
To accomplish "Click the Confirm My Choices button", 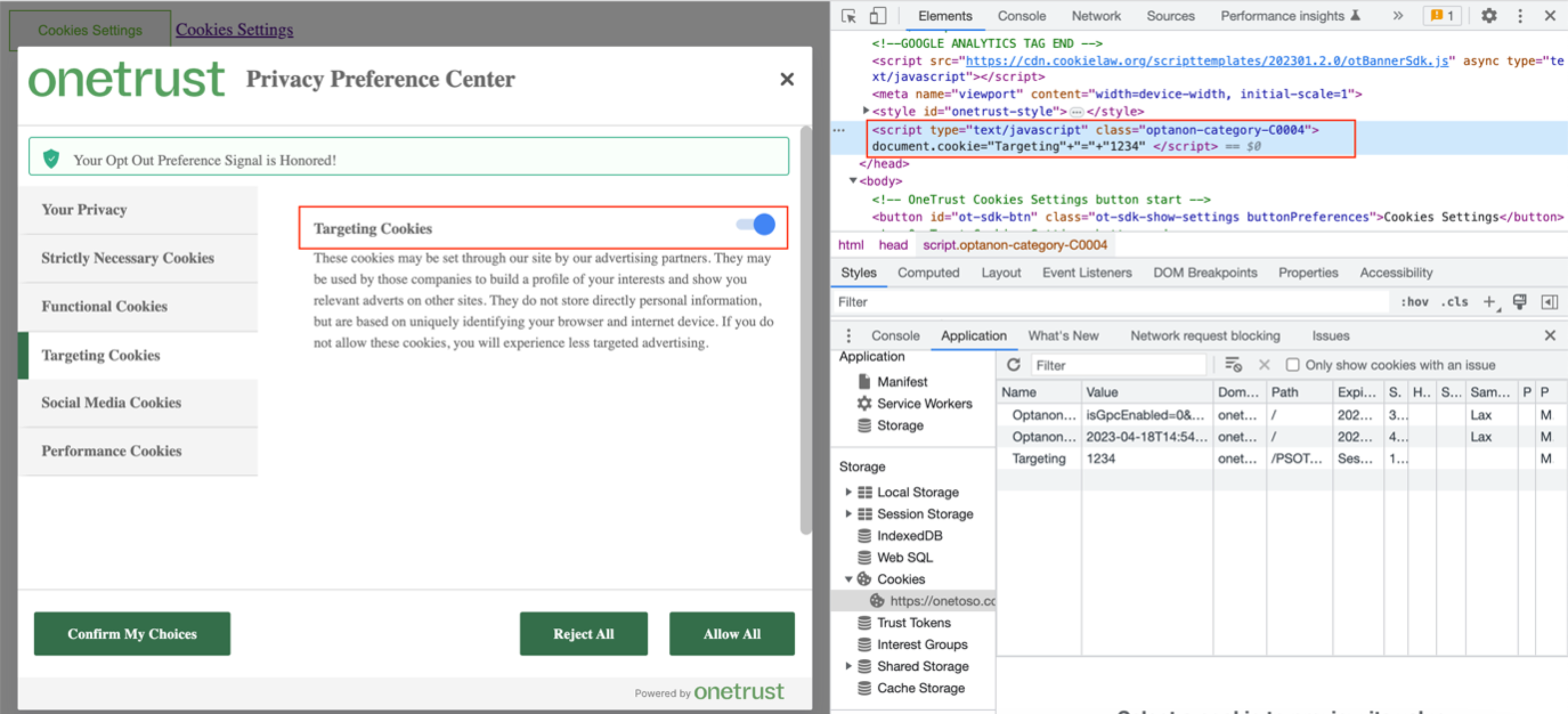I will 132,633.
